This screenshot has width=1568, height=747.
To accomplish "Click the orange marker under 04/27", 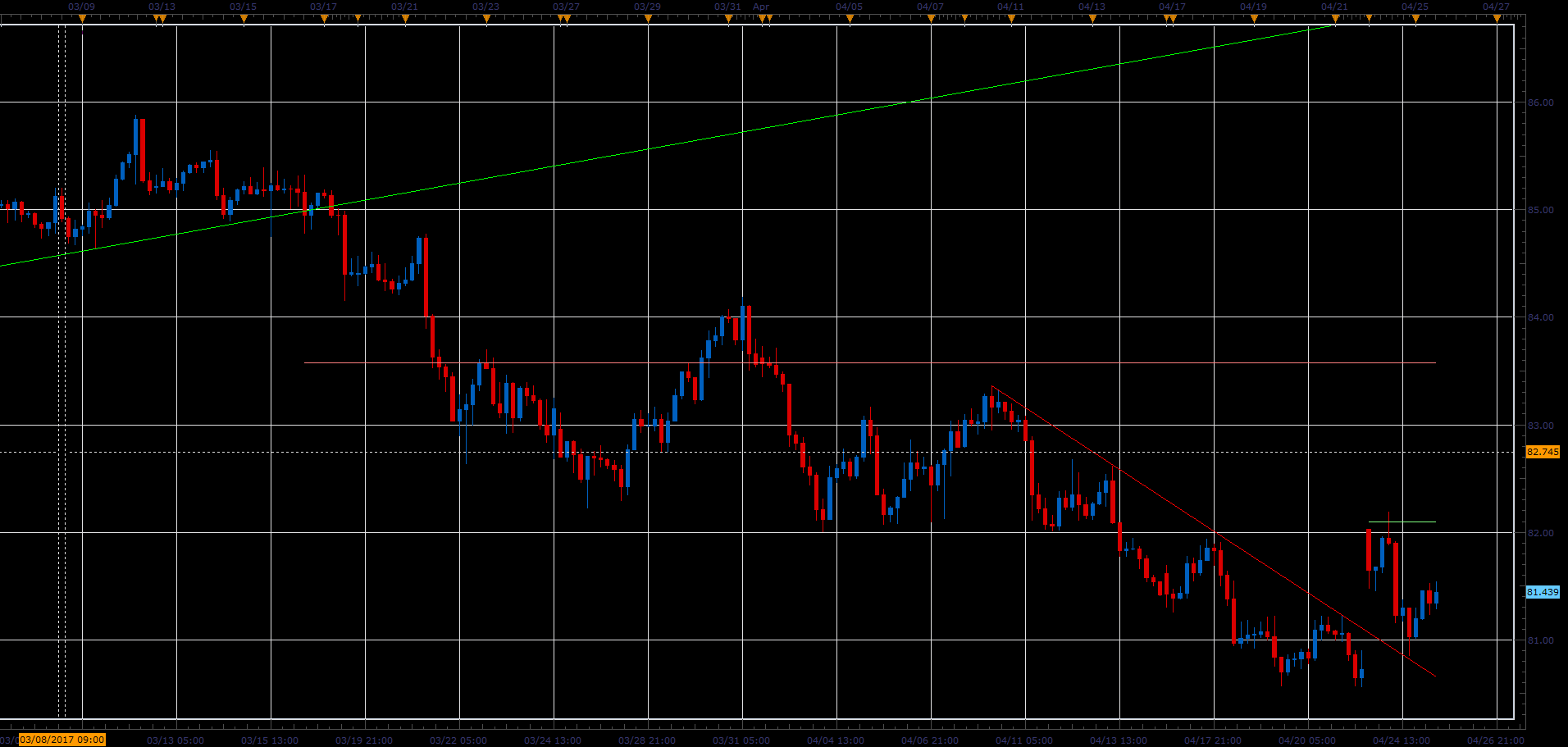I will (x=1497, y=18).
